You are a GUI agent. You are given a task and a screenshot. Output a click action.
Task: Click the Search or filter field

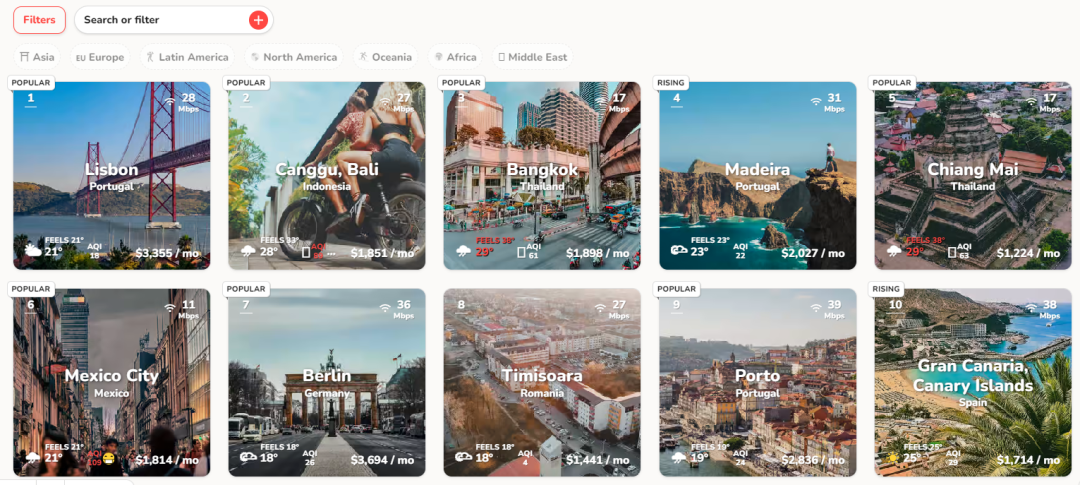[160, 20]
